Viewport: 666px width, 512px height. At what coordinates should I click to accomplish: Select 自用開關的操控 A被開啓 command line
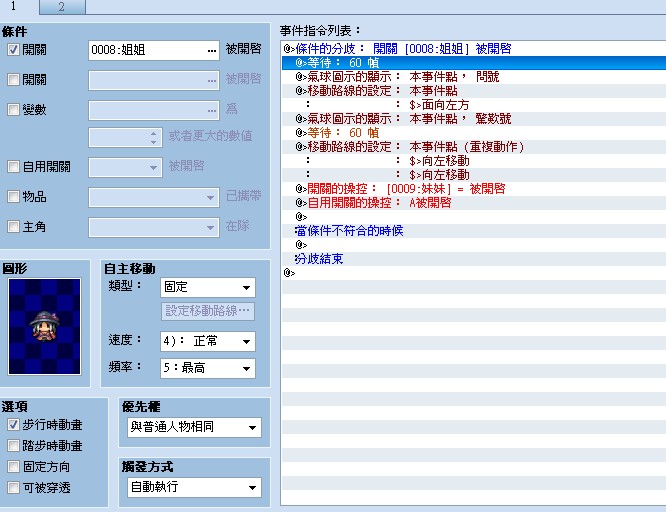point(474,203)
